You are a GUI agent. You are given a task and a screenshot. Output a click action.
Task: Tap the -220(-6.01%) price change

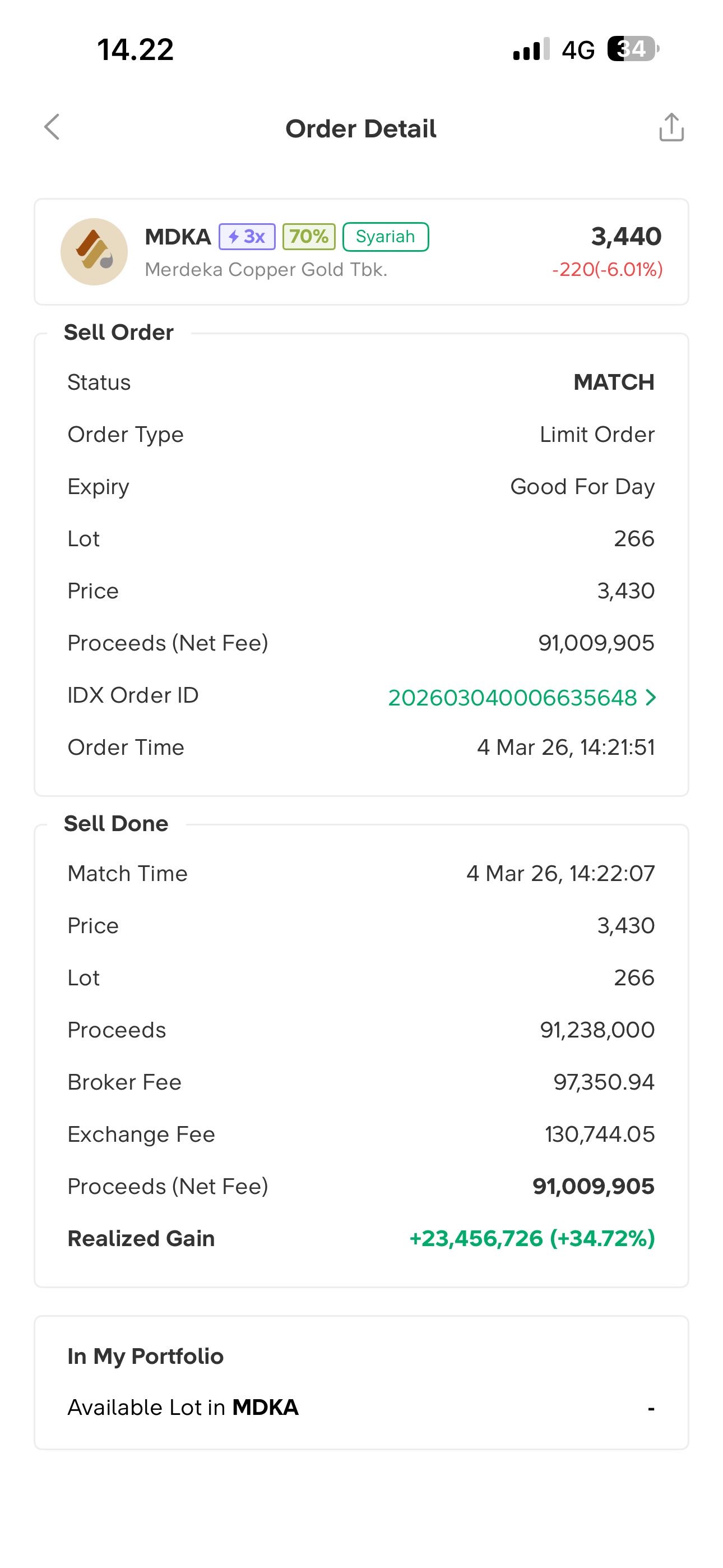[x=607, y=270]
